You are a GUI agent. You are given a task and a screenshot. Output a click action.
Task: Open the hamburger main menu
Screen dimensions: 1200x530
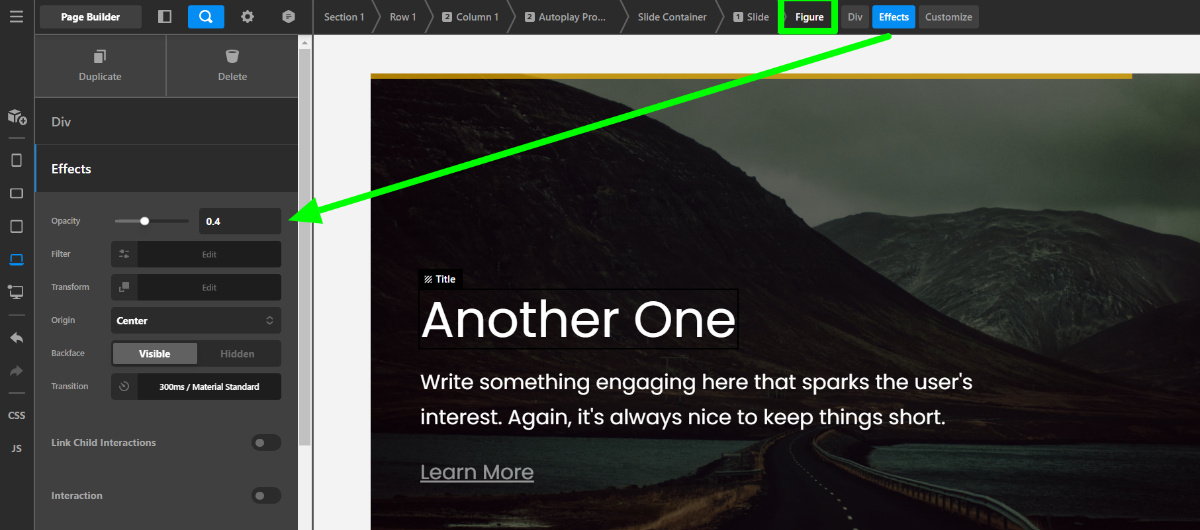point(16,16)
